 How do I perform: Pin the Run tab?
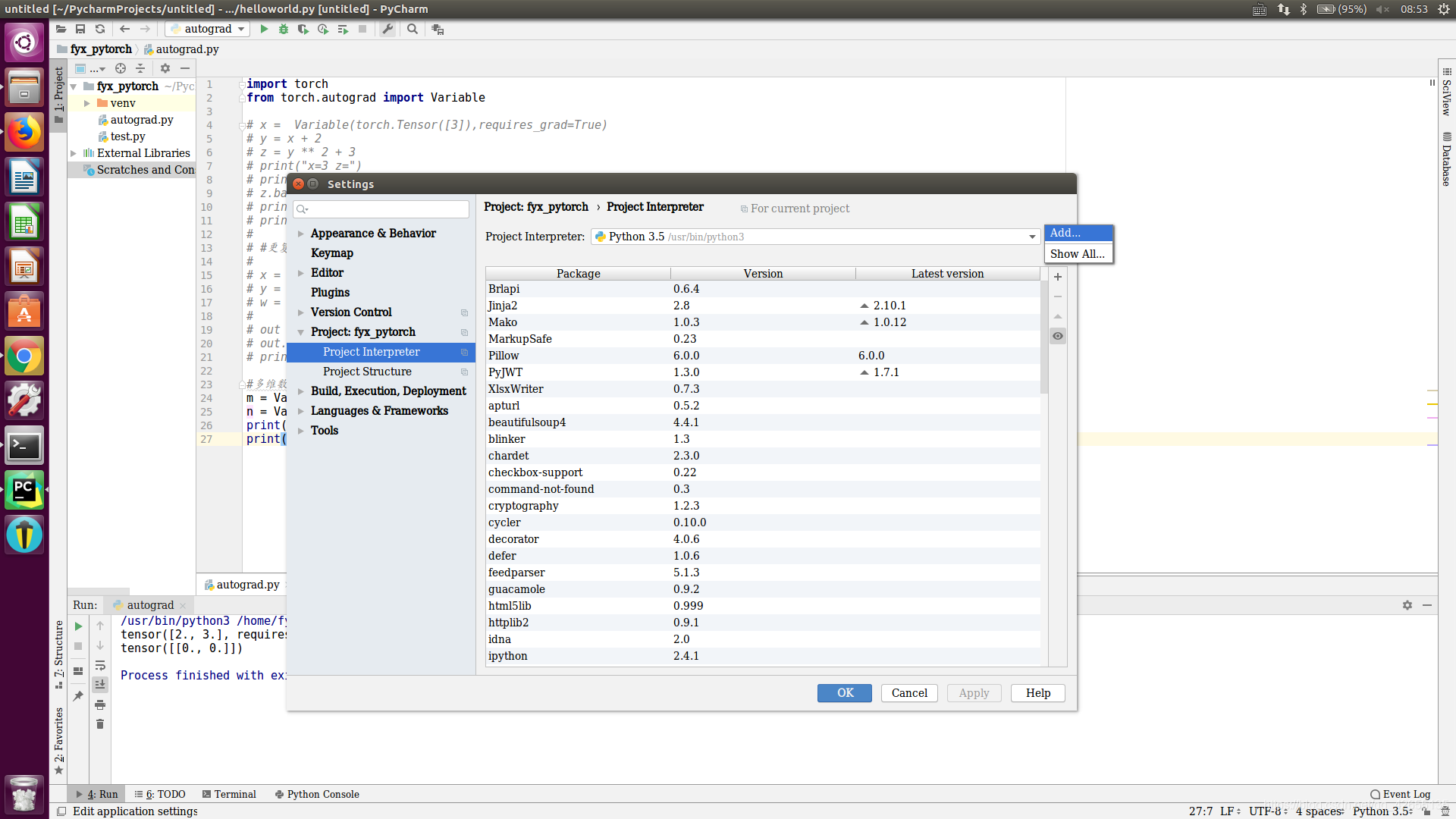78,695
